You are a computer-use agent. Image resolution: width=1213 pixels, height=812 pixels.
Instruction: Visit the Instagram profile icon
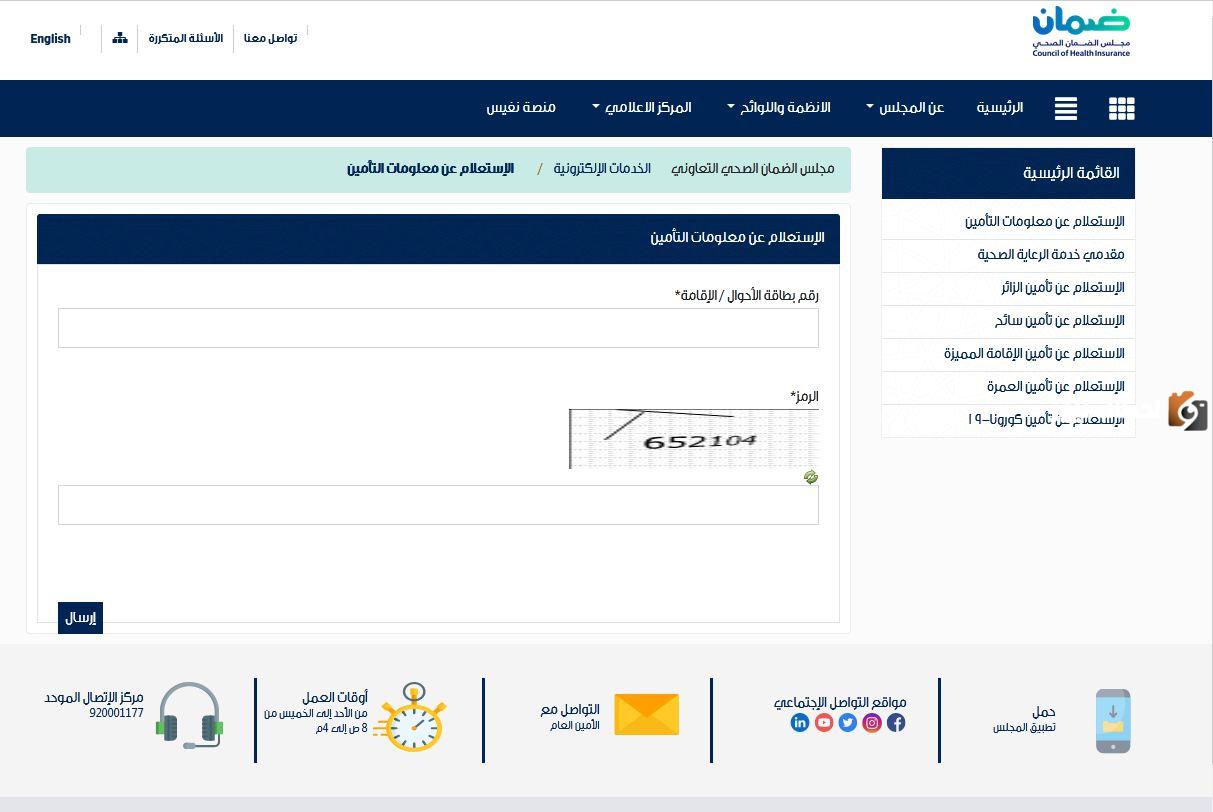pos(871,722)
